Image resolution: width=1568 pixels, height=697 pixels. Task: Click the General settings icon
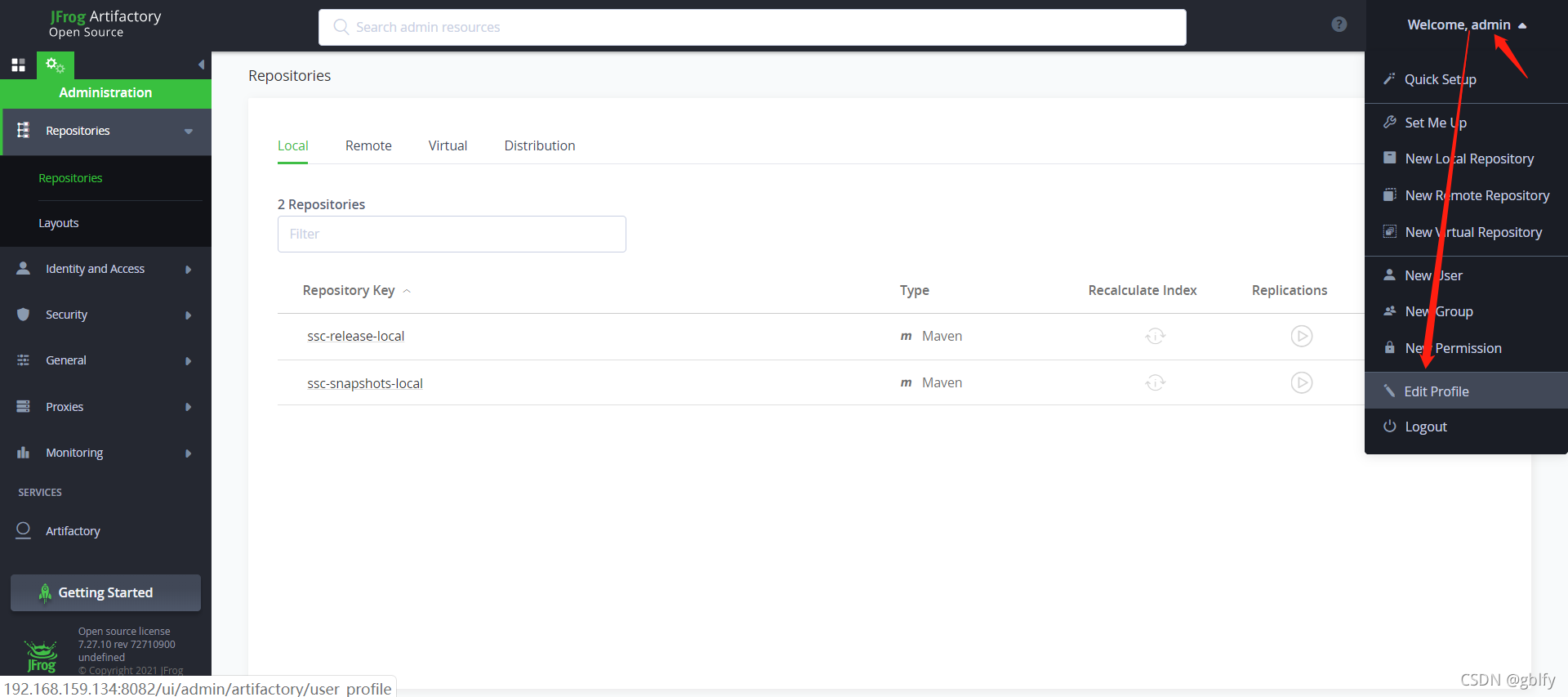24,360
